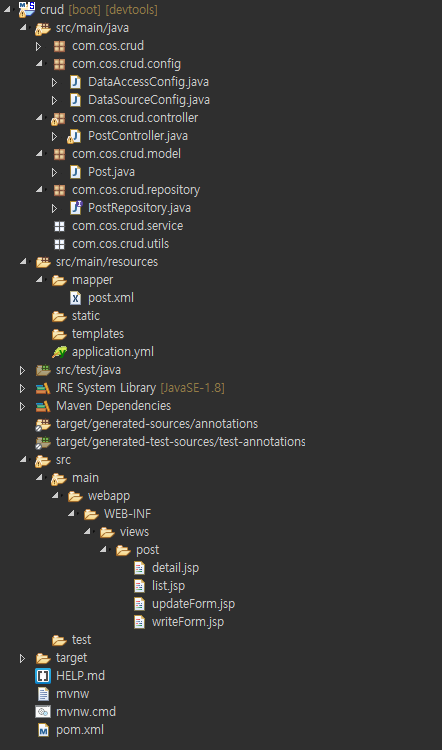The width and height of the screenshot is (442, 750).
Task: Click the mvnw.cmd file icon
Action: (x=43, y=712)
